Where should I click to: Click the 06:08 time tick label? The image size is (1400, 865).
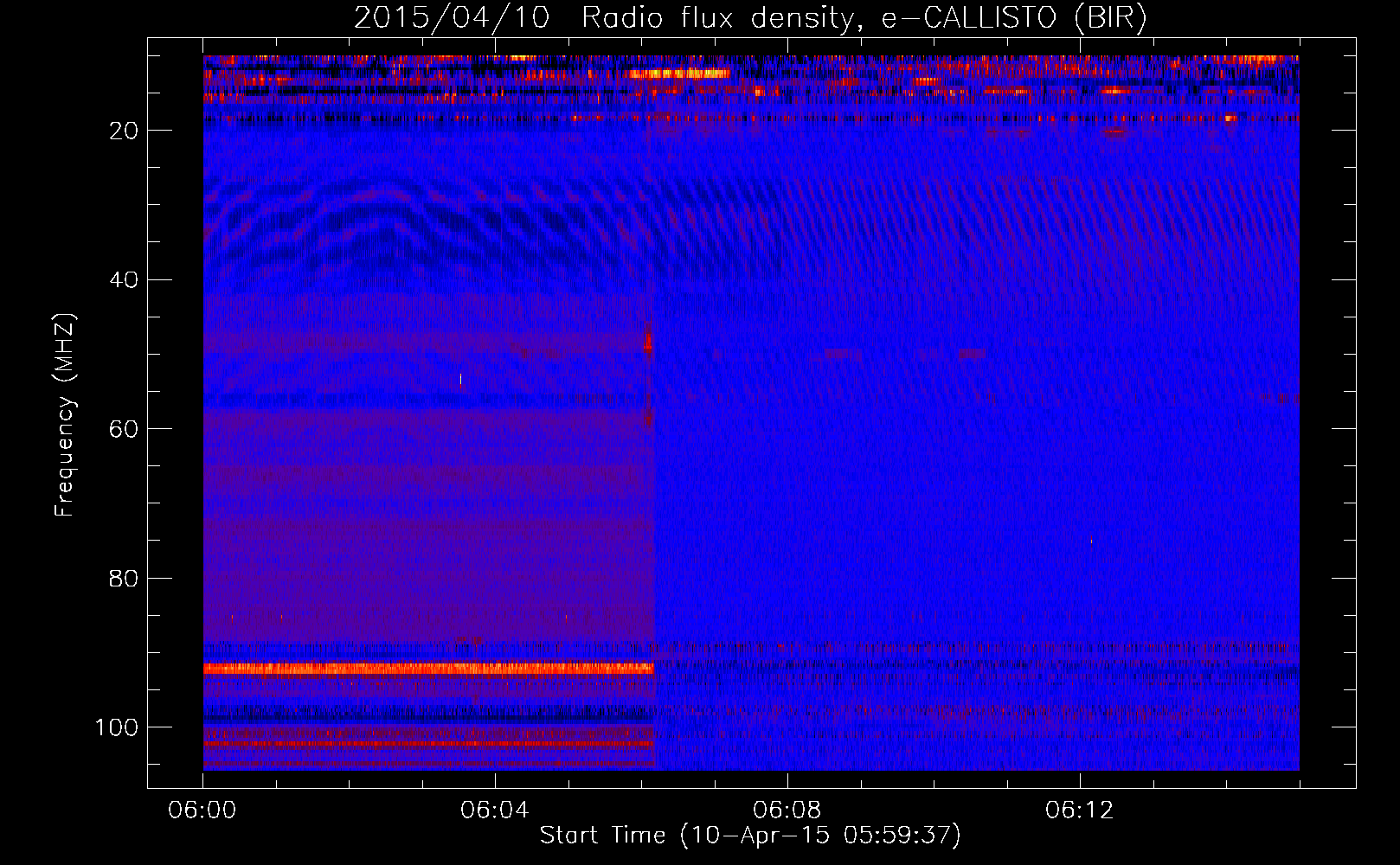pos(787,811)
